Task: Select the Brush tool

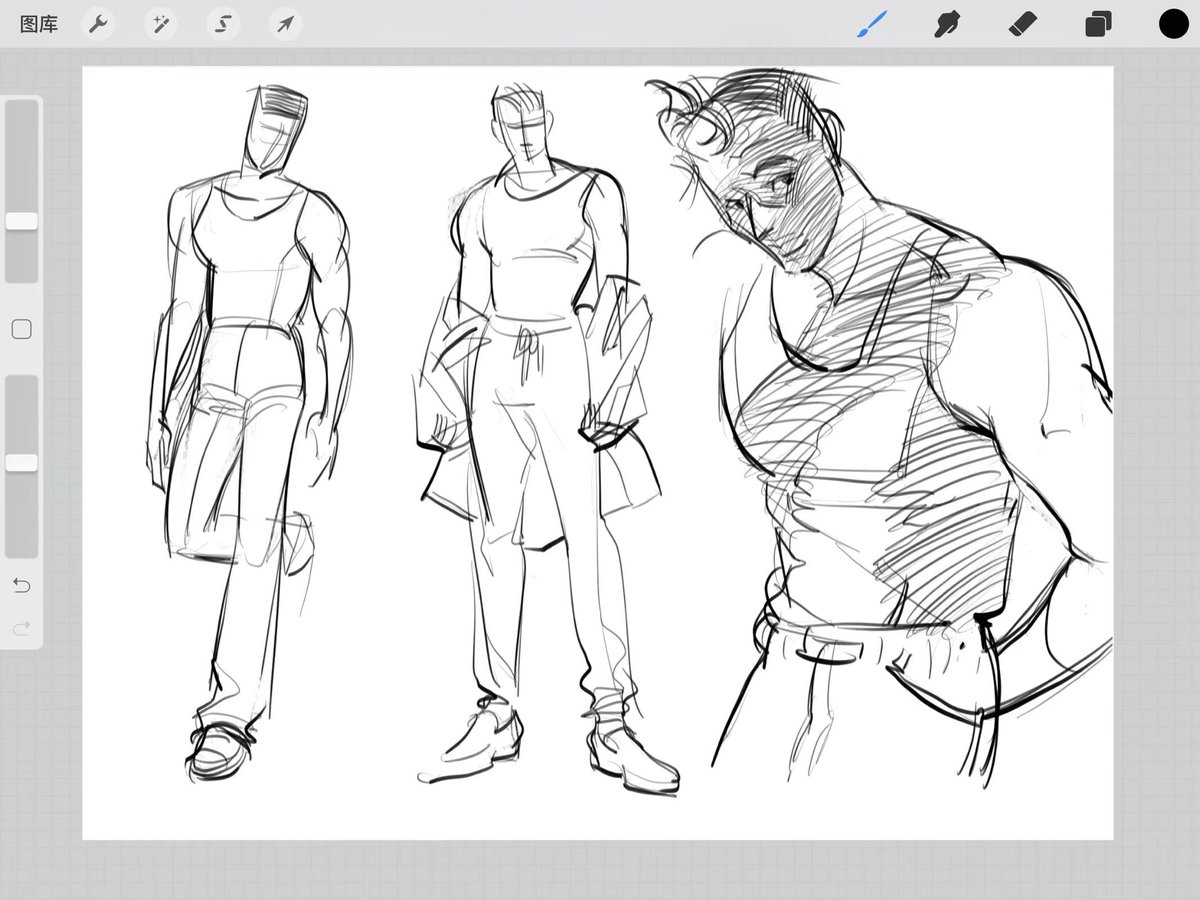Action: 872,24
